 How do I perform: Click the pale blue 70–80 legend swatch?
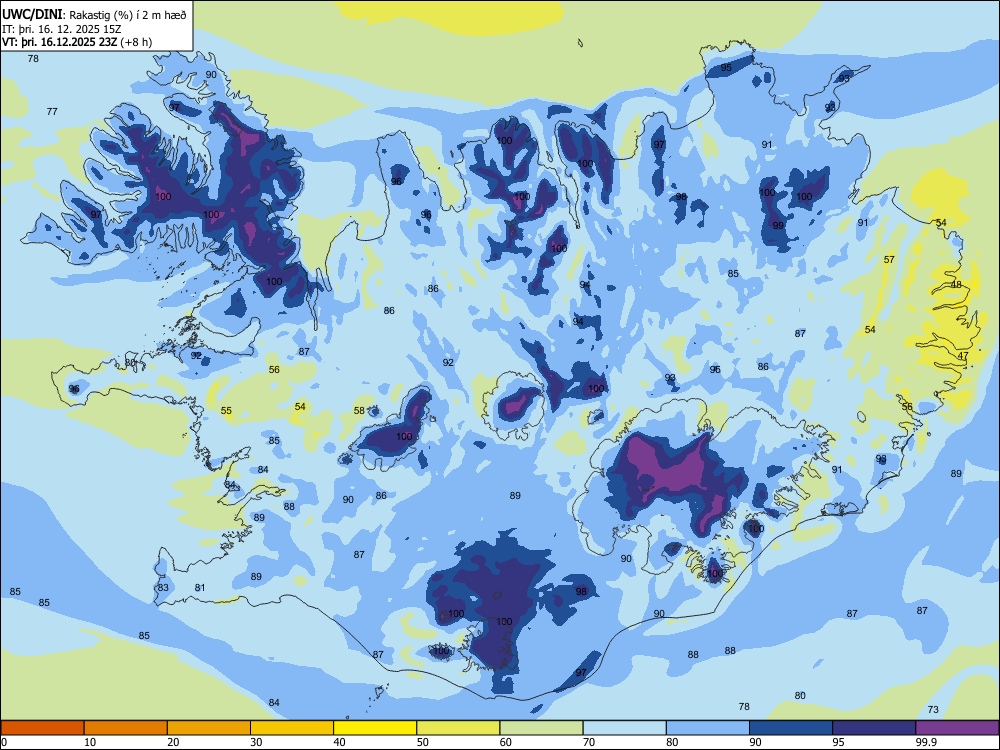pyautogui.click(x=625, y=728)
